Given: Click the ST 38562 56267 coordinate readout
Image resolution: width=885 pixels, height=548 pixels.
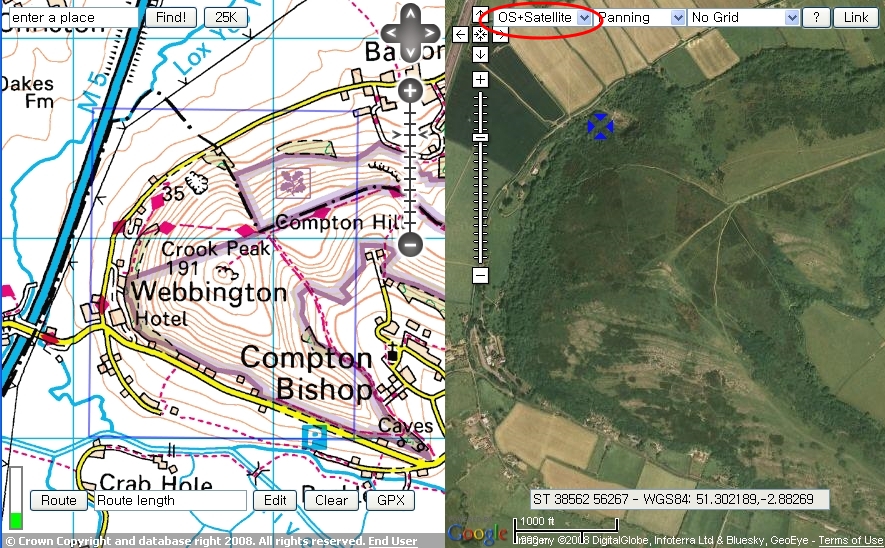Looking at the screenshot, I should (680, 499).
